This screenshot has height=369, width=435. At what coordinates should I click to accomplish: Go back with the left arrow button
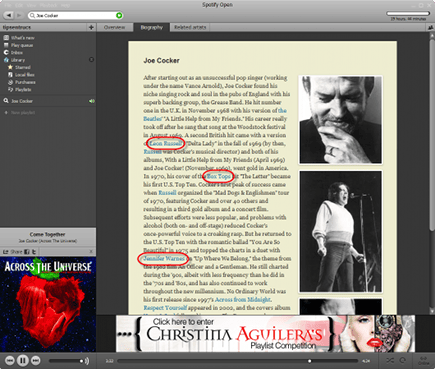tap(9, 15)
